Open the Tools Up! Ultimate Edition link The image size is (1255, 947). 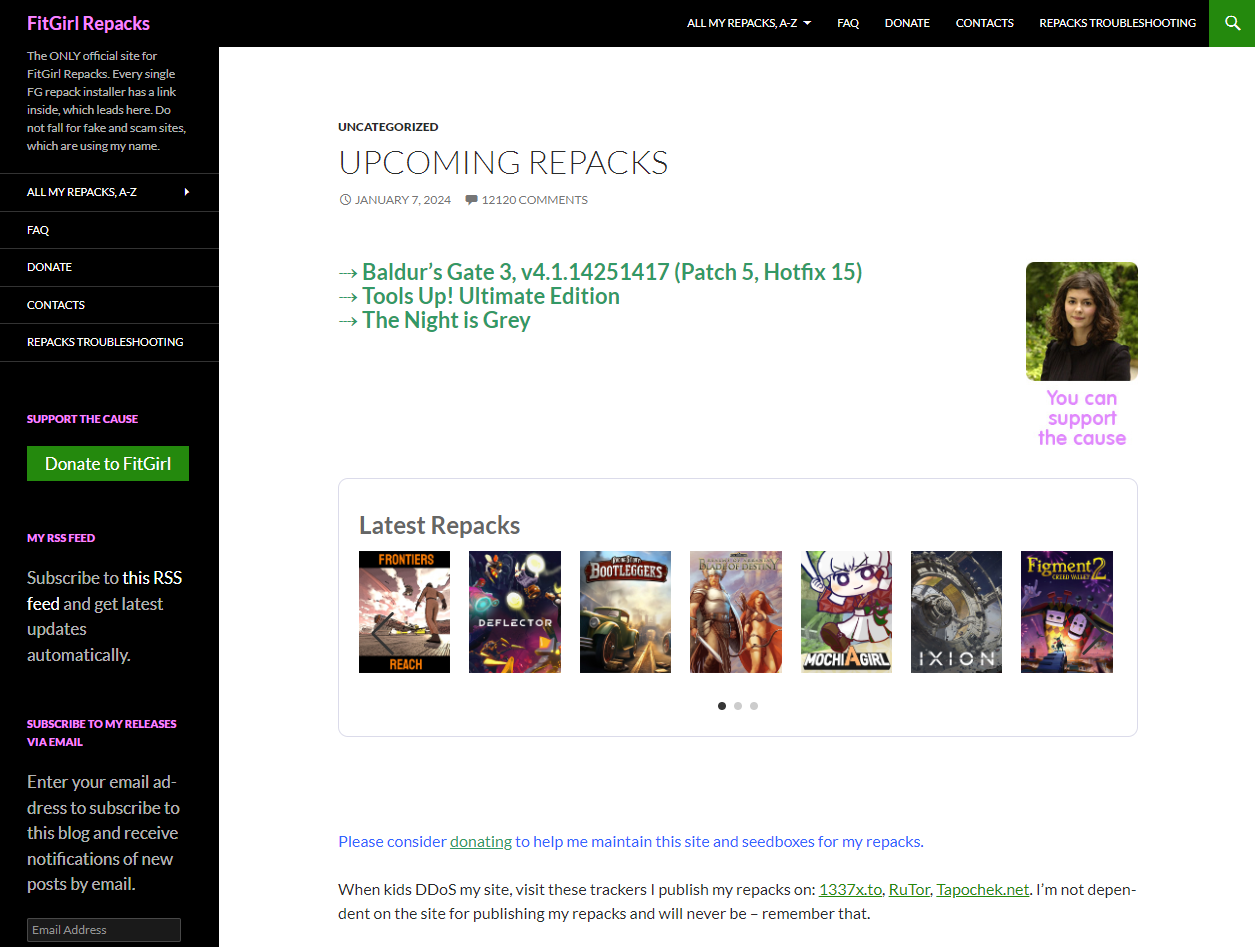491,296
